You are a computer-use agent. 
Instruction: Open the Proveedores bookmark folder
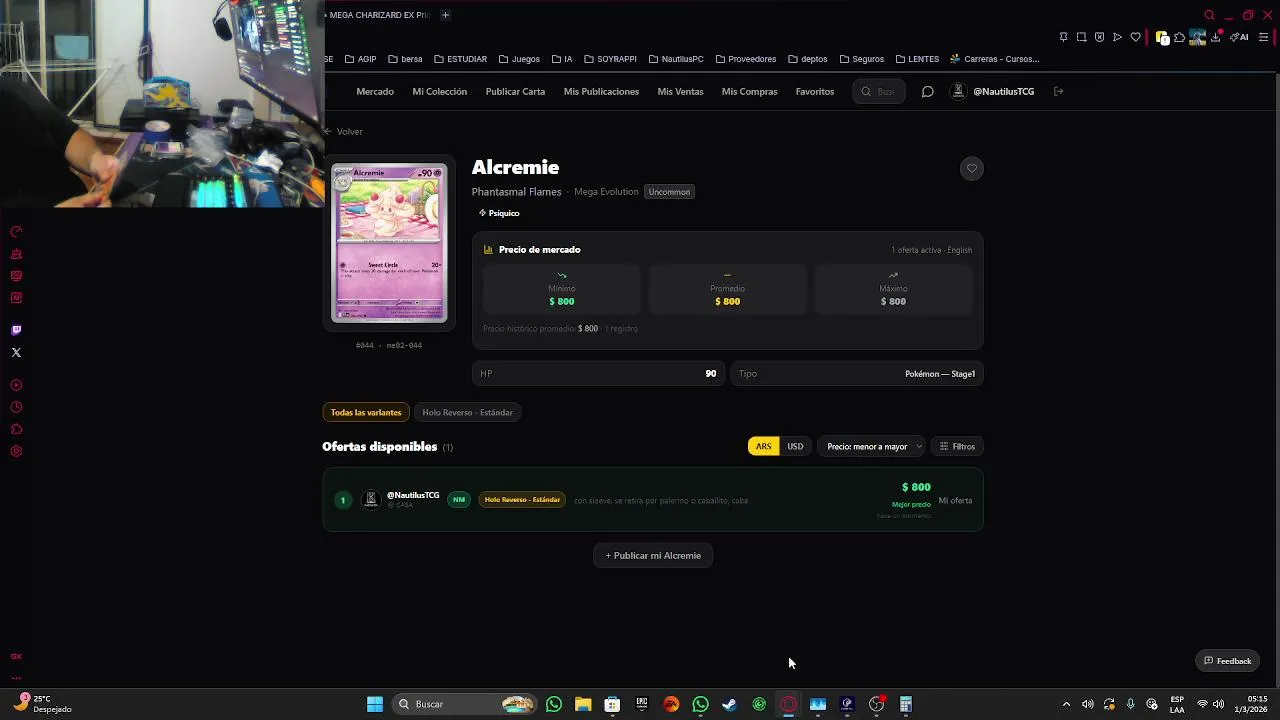(745, 59)
